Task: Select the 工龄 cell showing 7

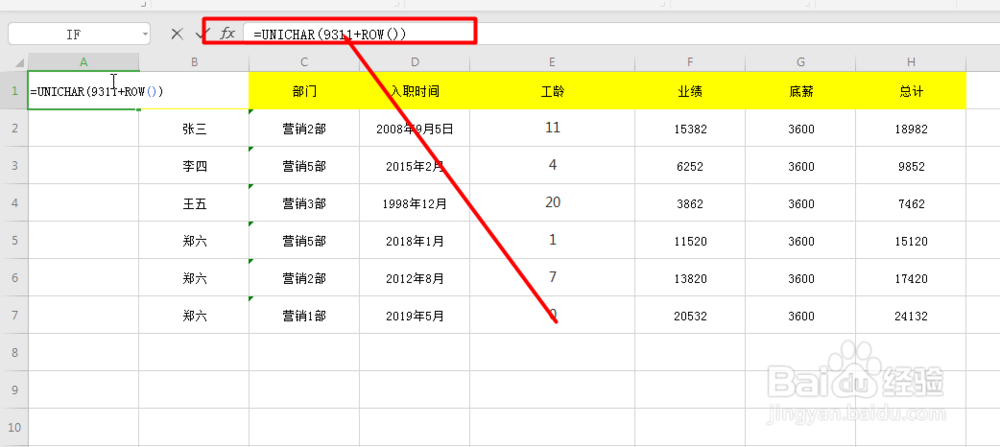Action: point(552,278)
